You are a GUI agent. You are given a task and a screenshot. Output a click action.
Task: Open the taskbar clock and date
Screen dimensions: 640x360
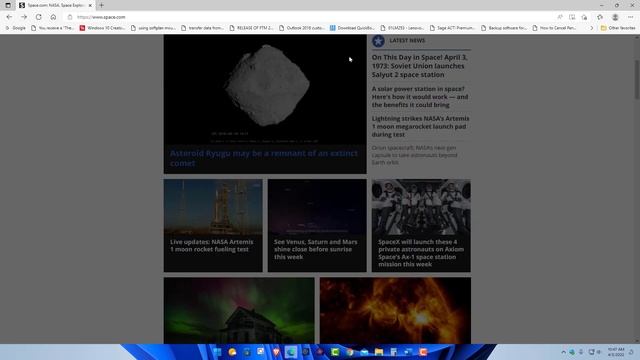[x=616, y=352]
